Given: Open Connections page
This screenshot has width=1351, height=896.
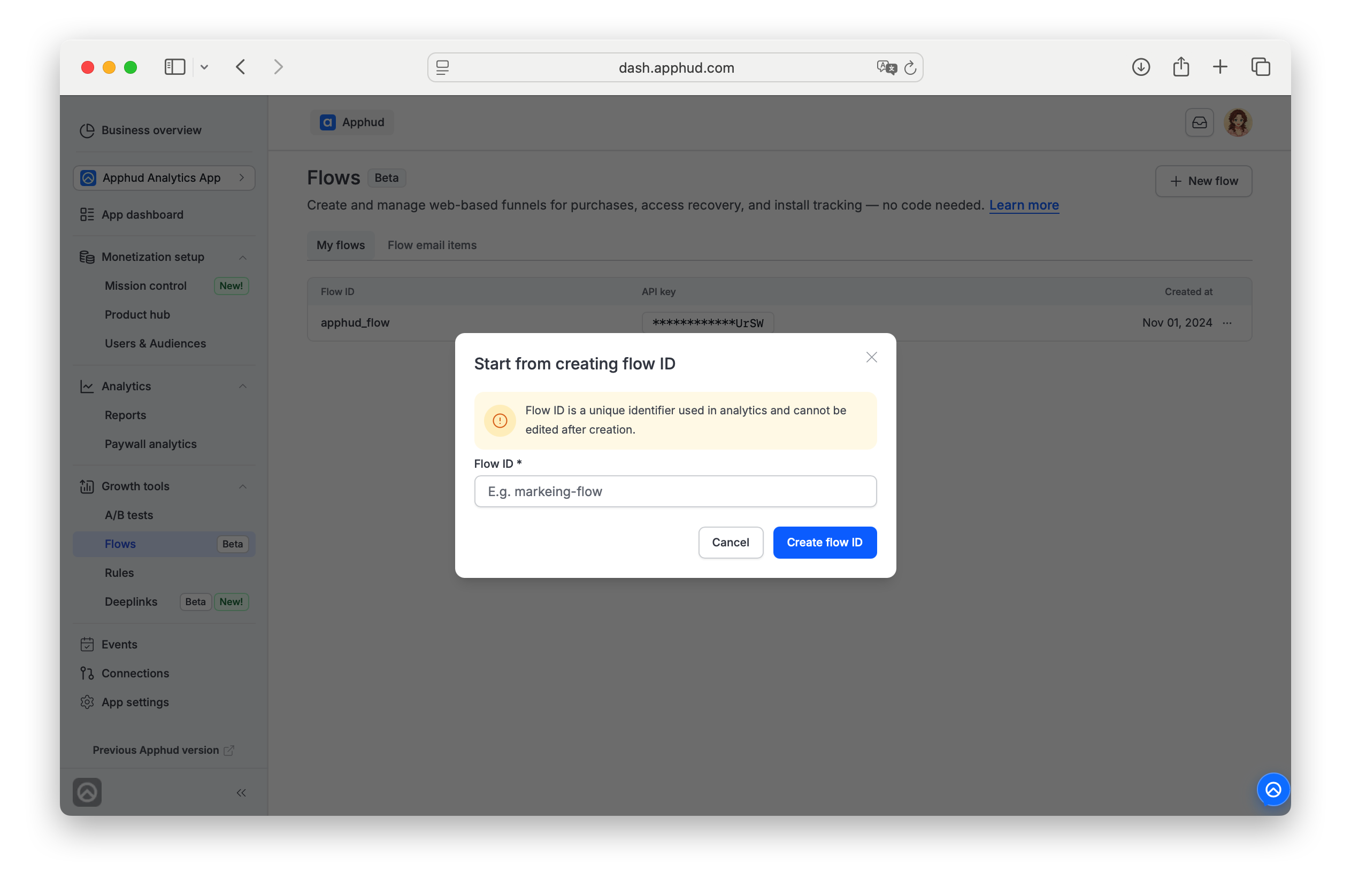Looking at the screenshot, I should click(135, 673).
